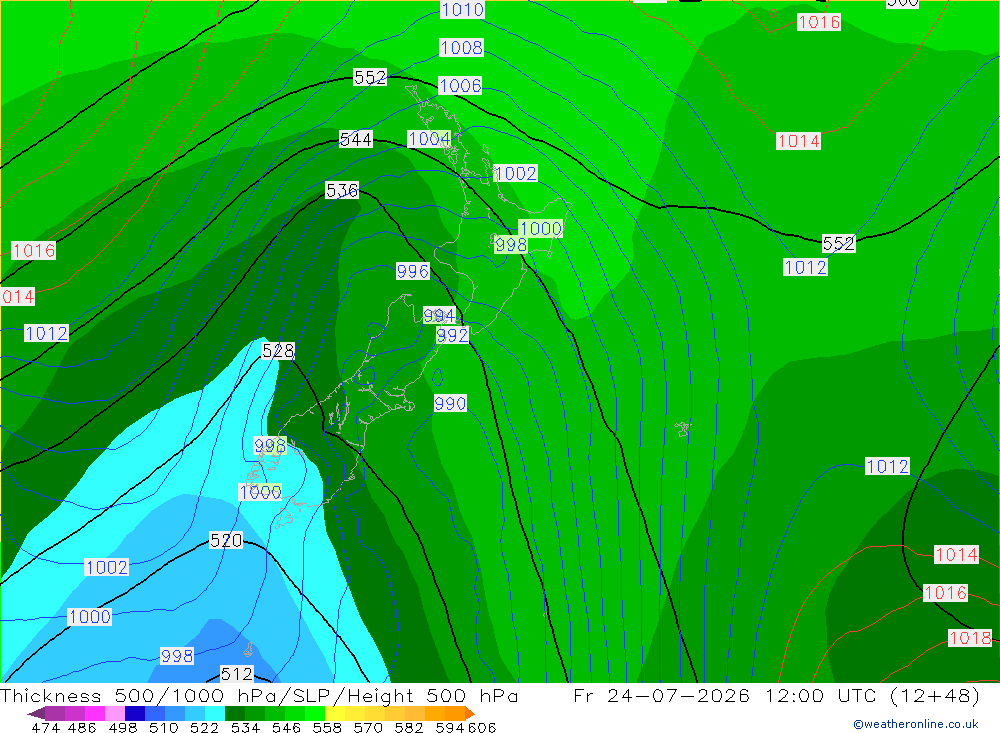Click the red 1016 label above 014
The width and height of the screenshot is (1000, 733).
click(x=34, y=250)
